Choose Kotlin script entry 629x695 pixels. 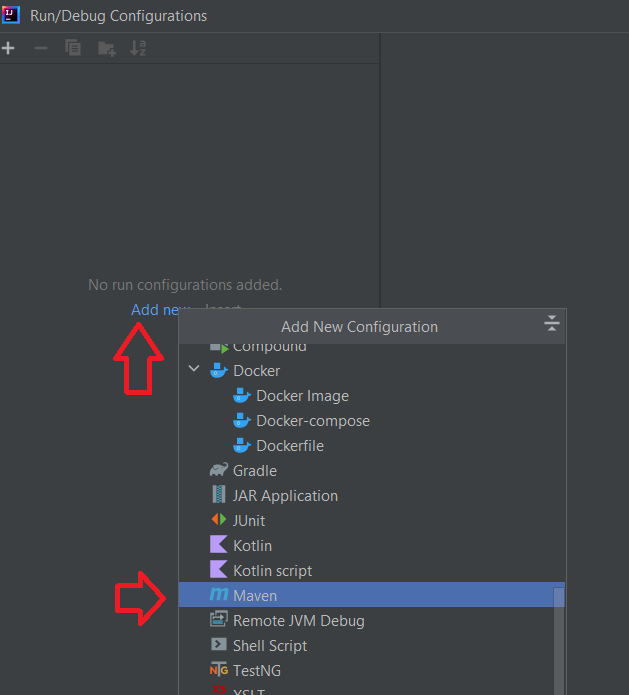[372, 570]
